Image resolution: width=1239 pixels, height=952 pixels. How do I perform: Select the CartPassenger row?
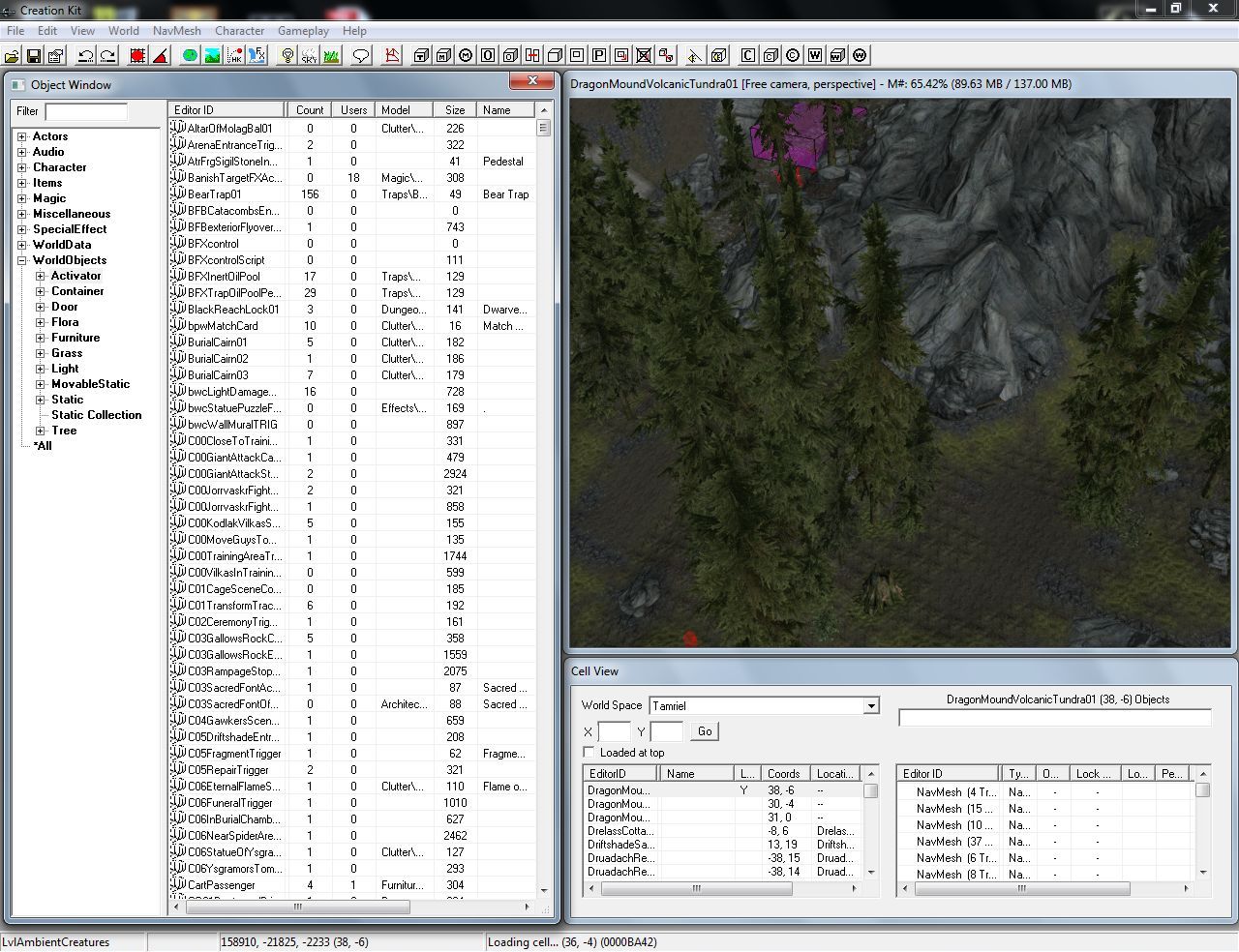point(352,885)
